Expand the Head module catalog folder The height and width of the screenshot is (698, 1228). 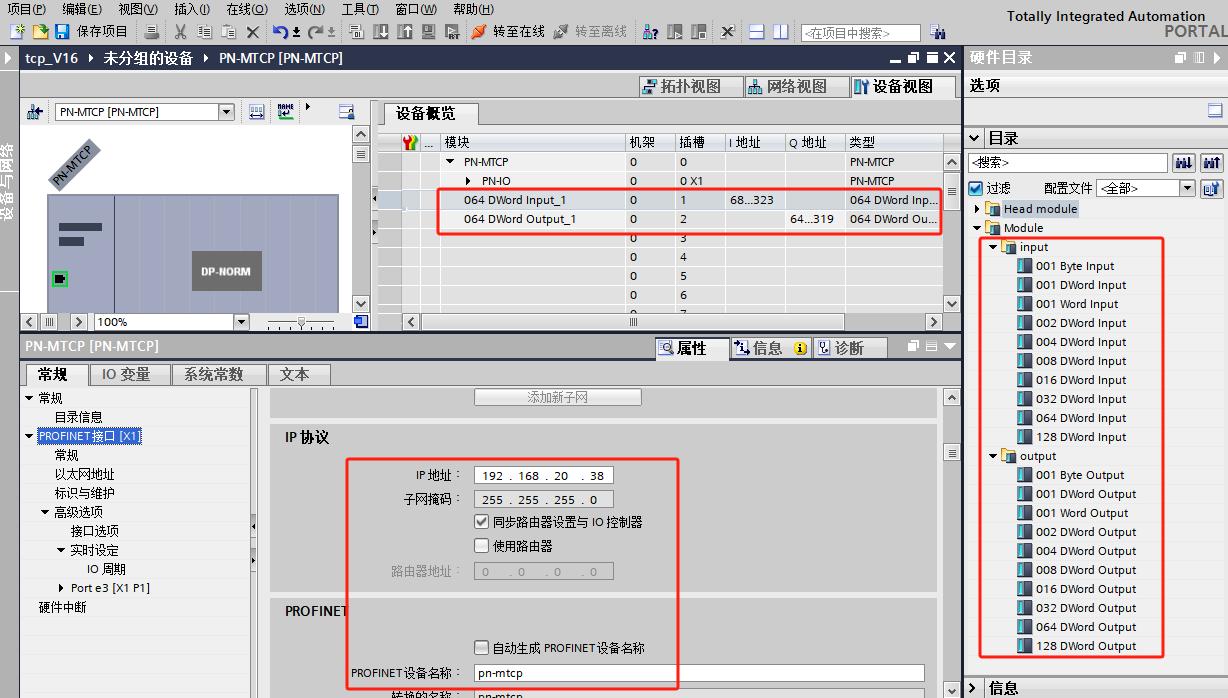click(978, 209)
